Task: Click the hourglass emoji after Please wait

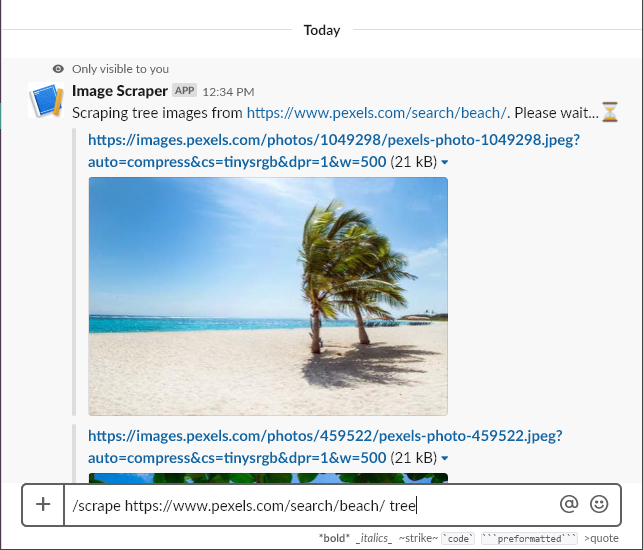Action: 610,112
